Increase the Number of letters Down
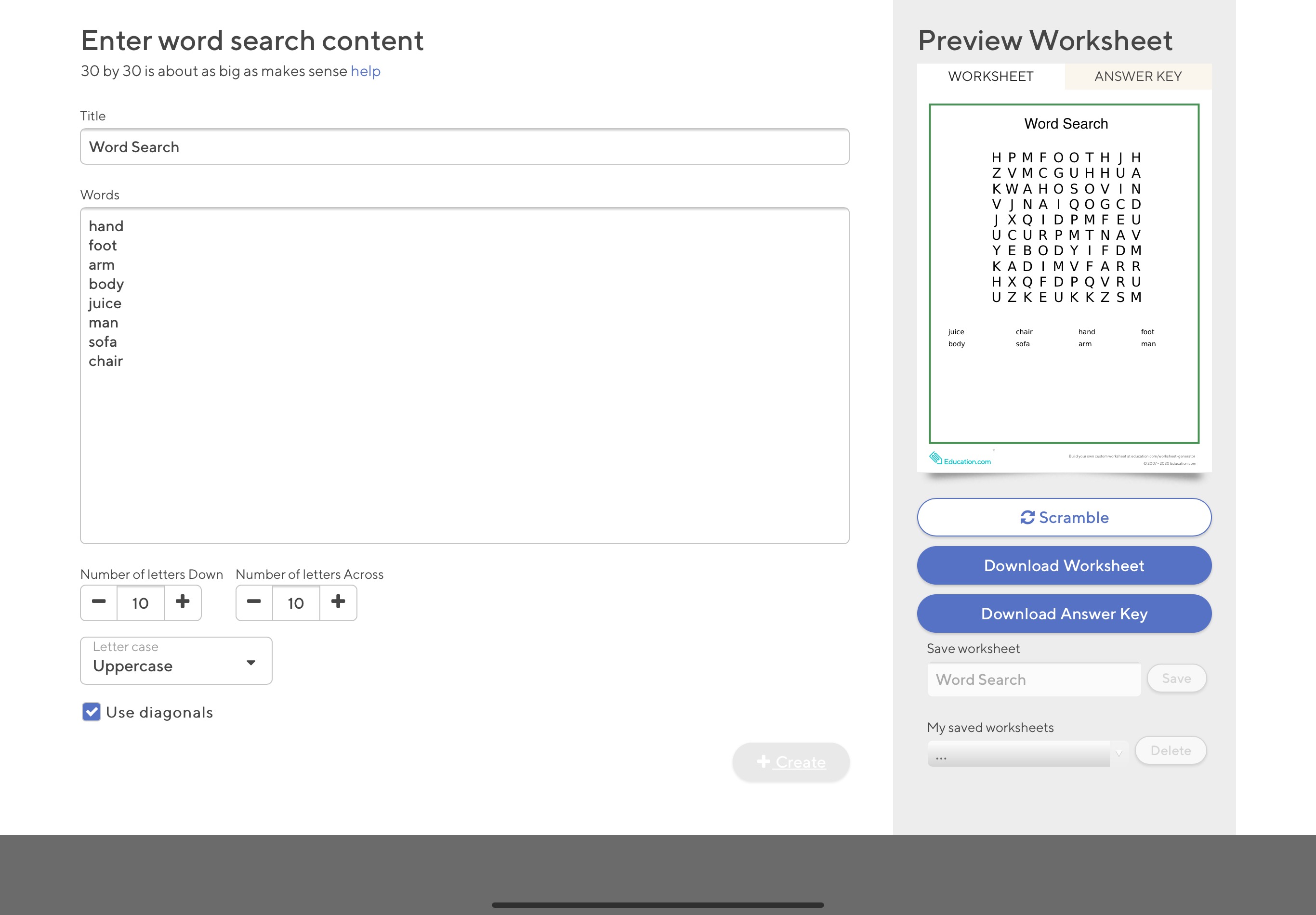The width and height of the screenshot is (1316, 915). [183, 602]
